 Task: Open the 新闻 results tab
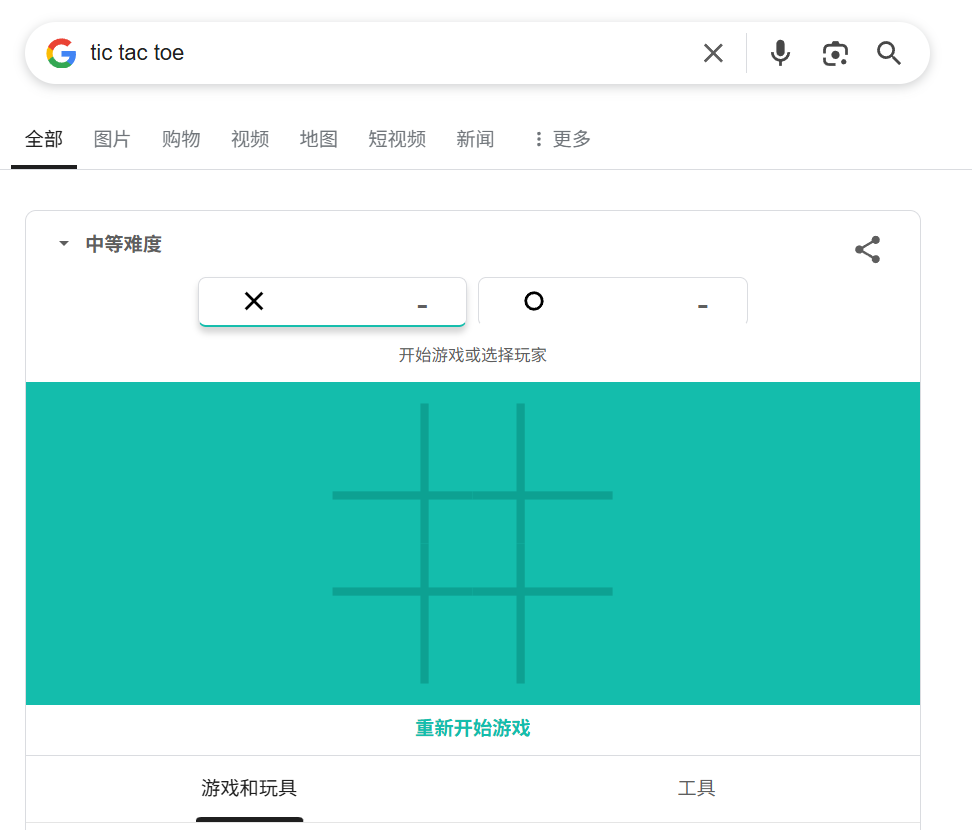[475, 139]
